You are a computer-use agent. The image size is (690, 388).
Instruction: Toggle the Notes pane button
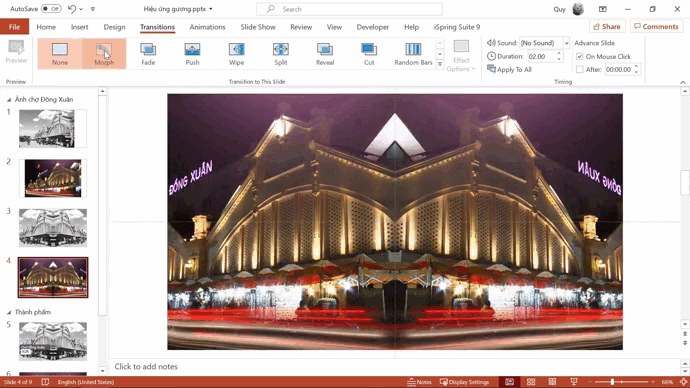[x=419, y=382]
